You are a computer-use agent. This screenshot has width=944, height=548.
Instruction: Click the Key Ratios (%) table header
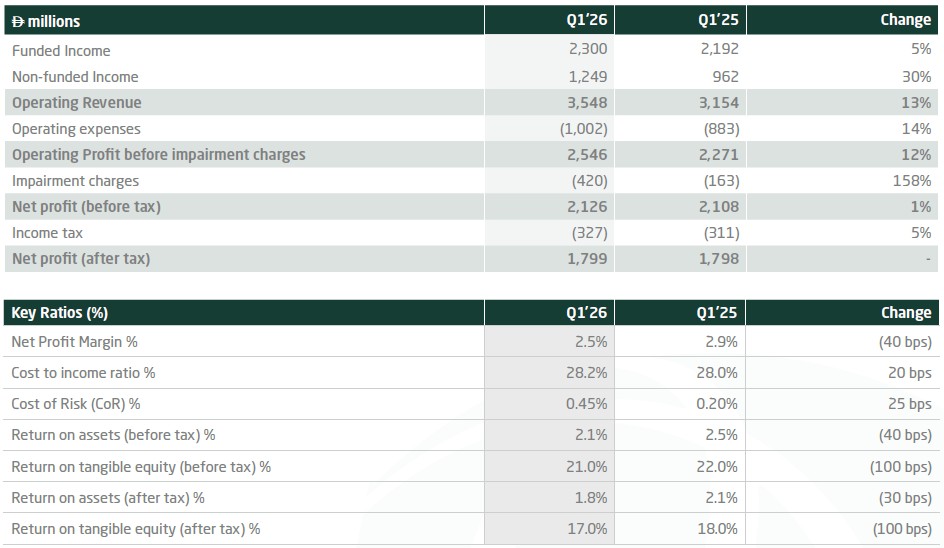coord(60,313)
